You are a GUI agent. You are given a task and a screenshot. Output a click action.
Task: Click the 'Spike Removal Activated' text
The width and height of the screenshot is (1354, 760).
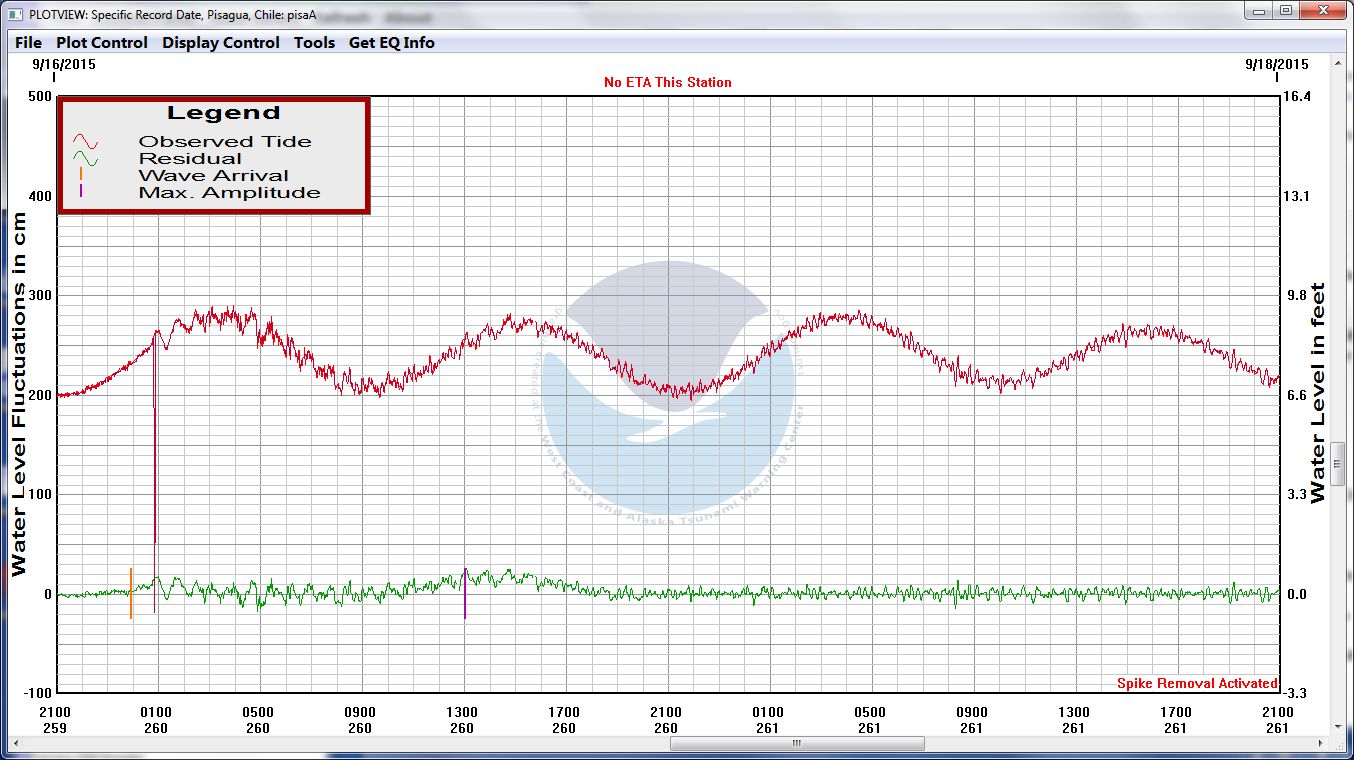pyautogui.click(x=1197, y=684)
